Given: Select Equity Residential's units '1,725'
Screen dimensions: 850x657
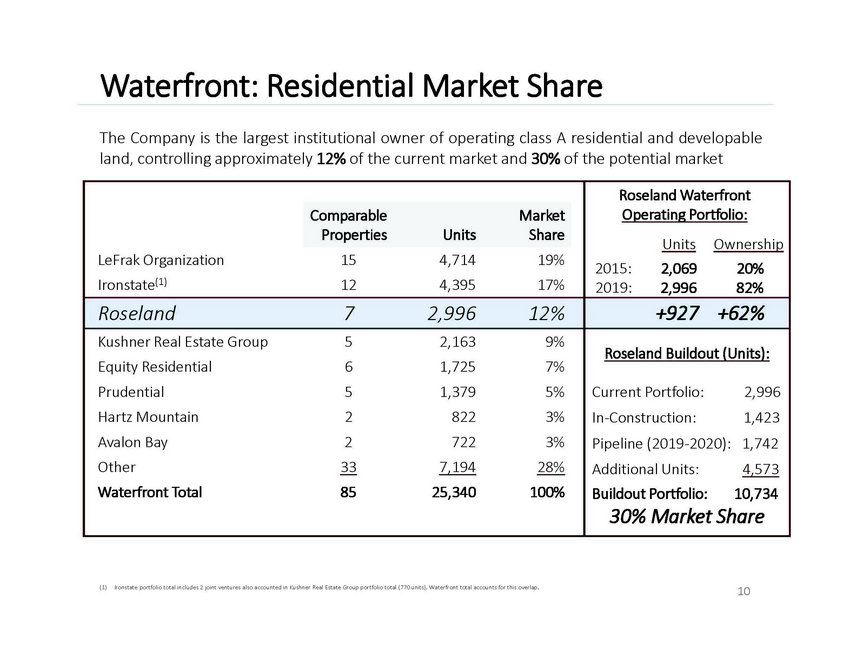Looking at the screenshot, I should (x=457, y=367).
